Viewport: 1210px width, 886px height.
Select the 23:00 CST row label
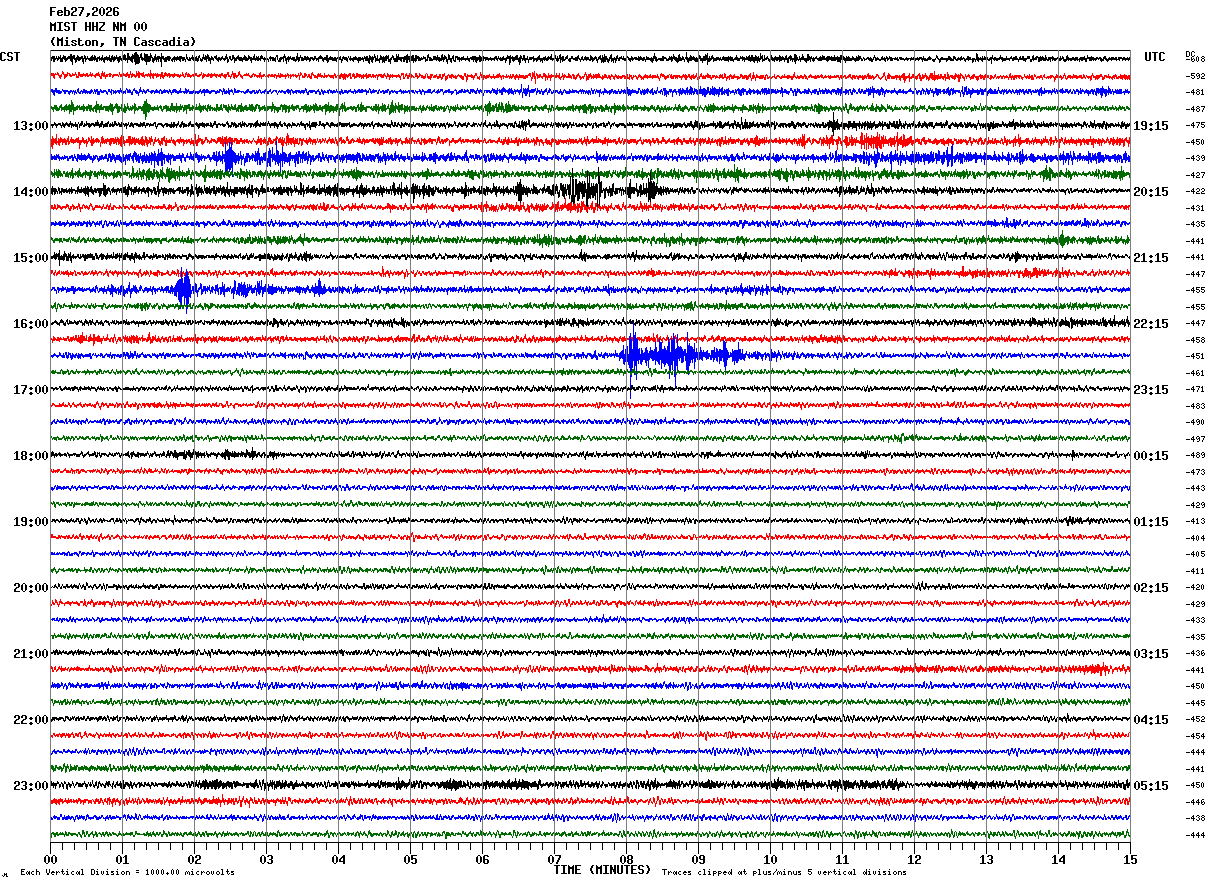[x=31, y=786]
